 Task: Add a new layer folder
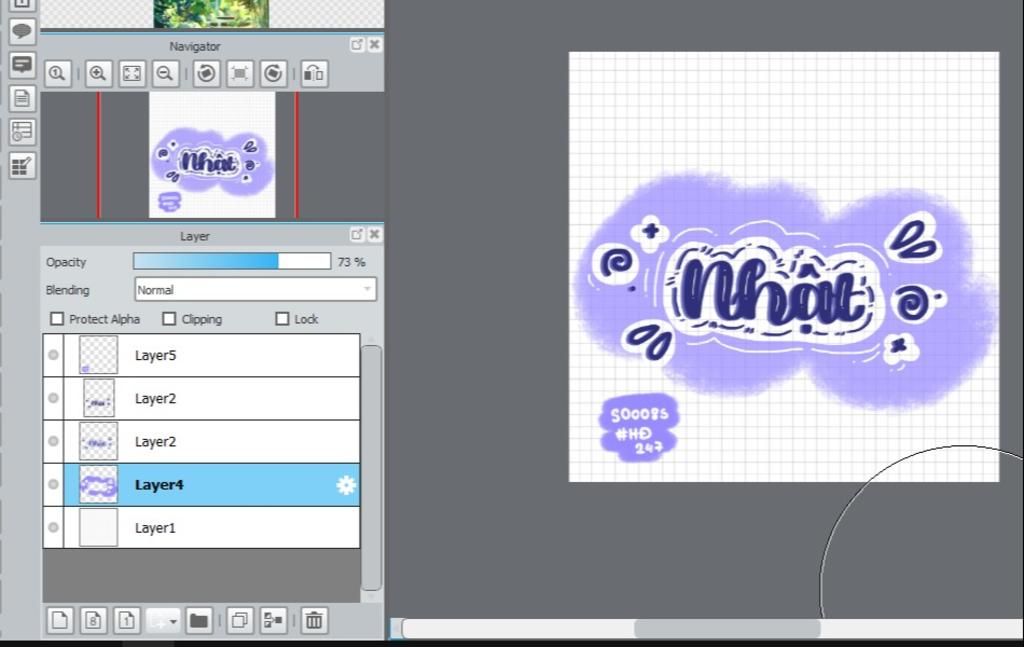(199, 620)
